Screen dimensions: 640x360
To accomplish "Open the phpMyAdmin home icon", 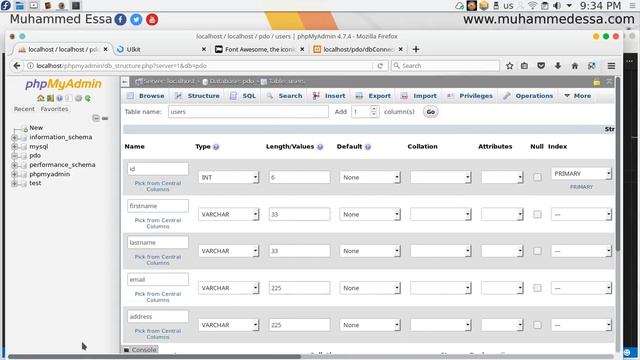I will point(40,98).
